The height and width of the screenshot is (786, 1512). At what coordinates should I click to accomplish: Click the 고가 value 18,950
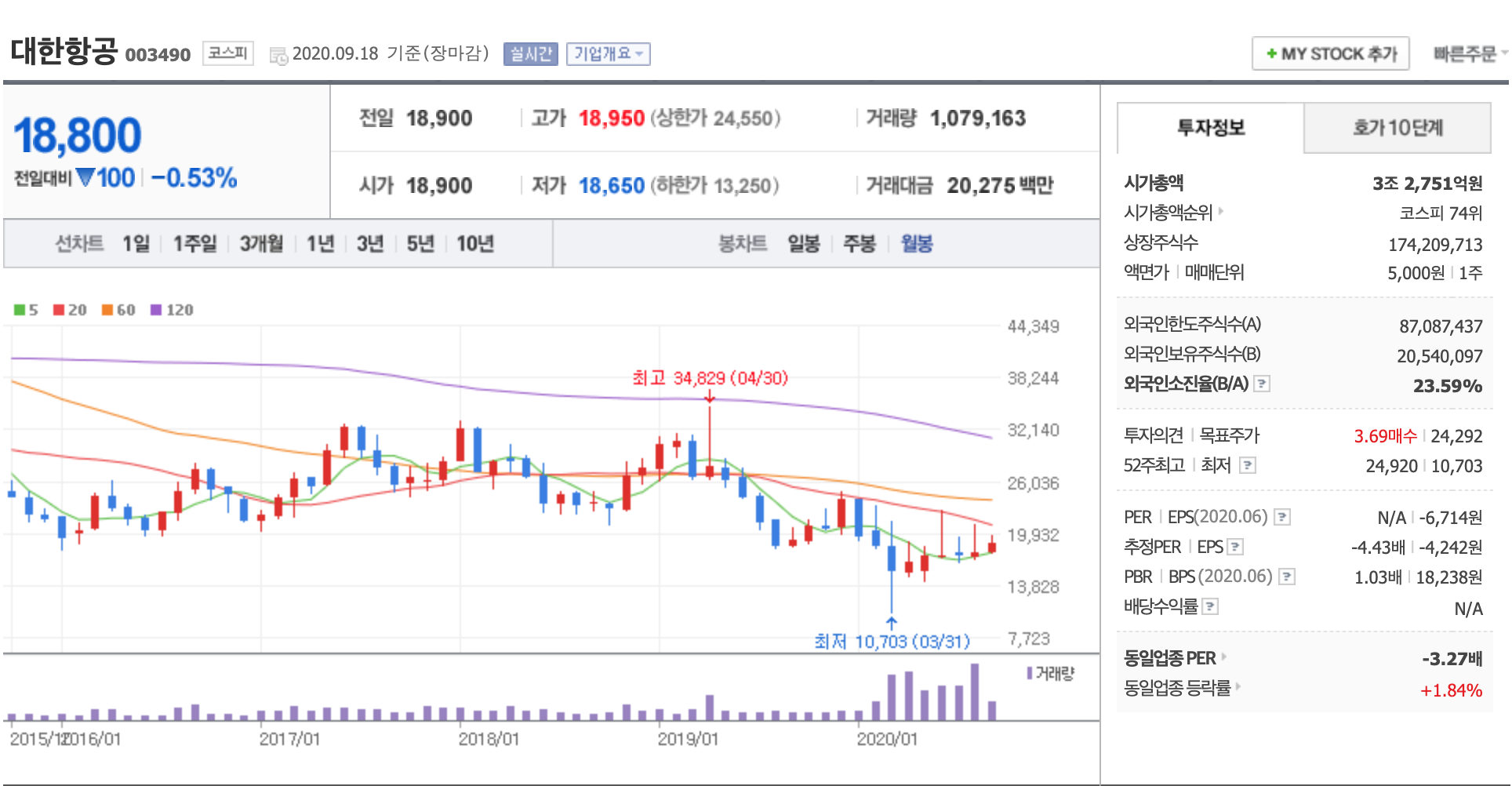[612, 118]
